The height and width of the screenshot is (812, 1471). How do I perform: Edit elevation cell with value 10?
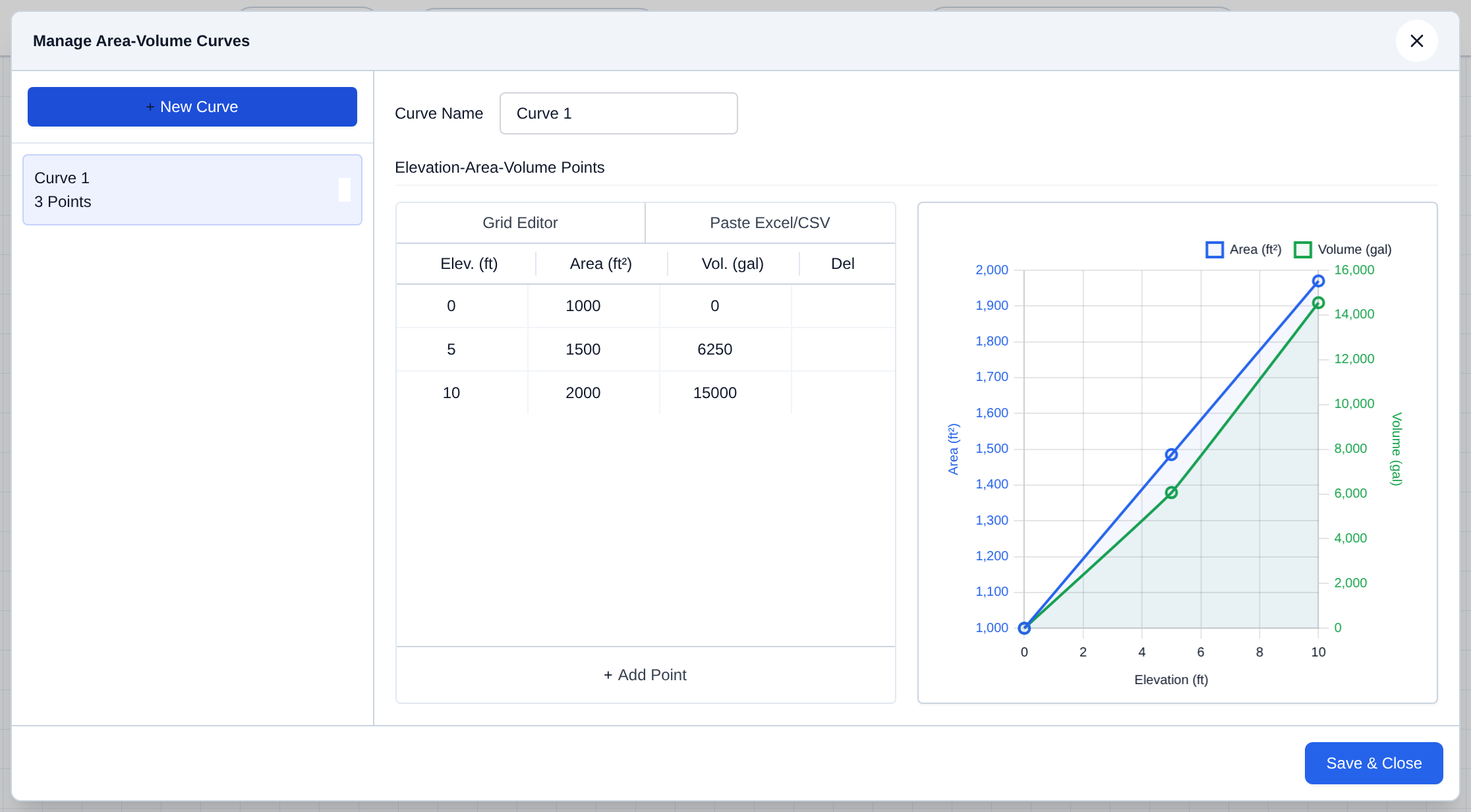461,393
